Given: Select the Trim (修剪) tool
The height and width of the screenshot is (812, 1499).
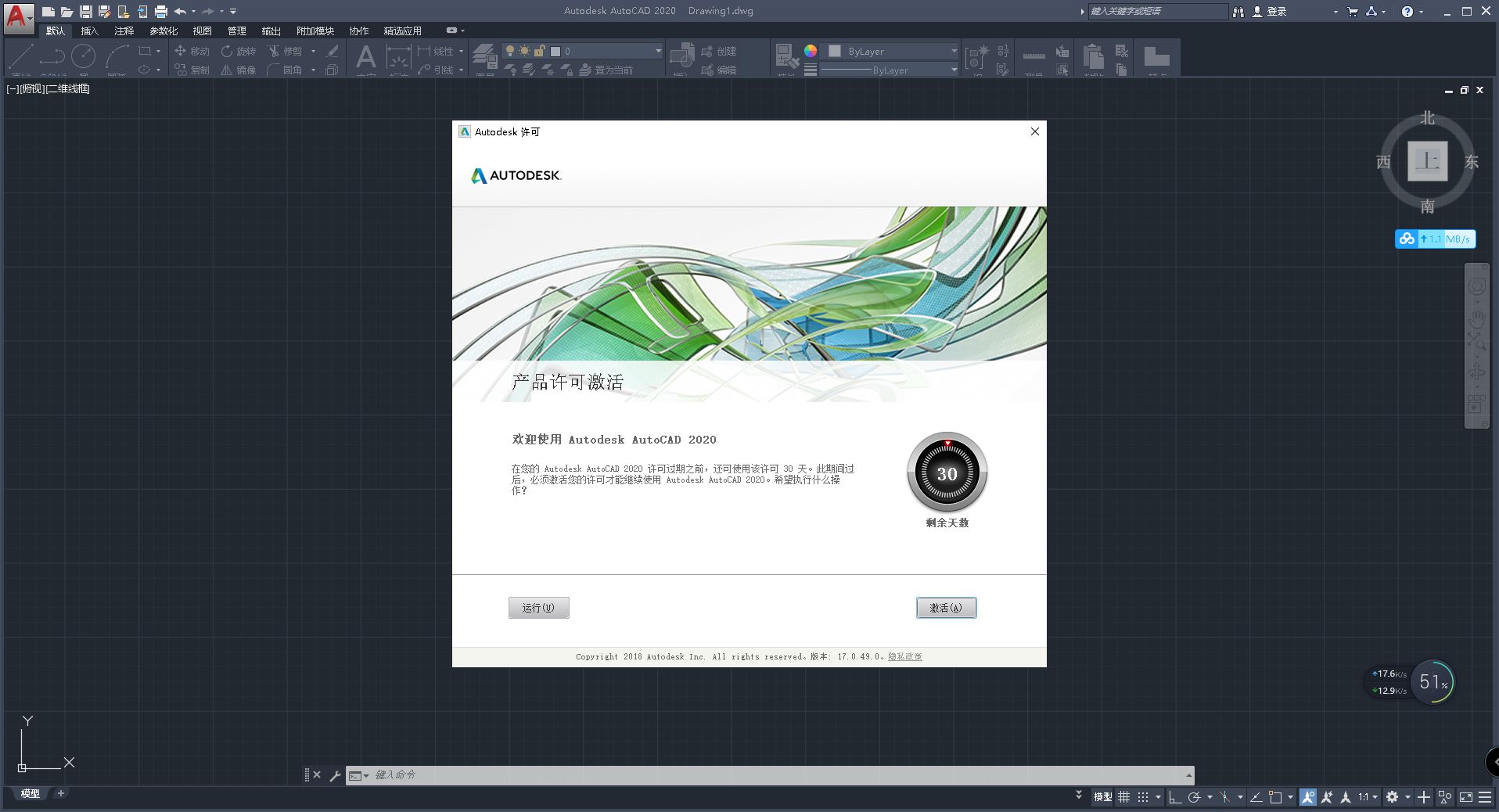Looking at the screenshot, I should pyautogui.click(x=285, y=51).
